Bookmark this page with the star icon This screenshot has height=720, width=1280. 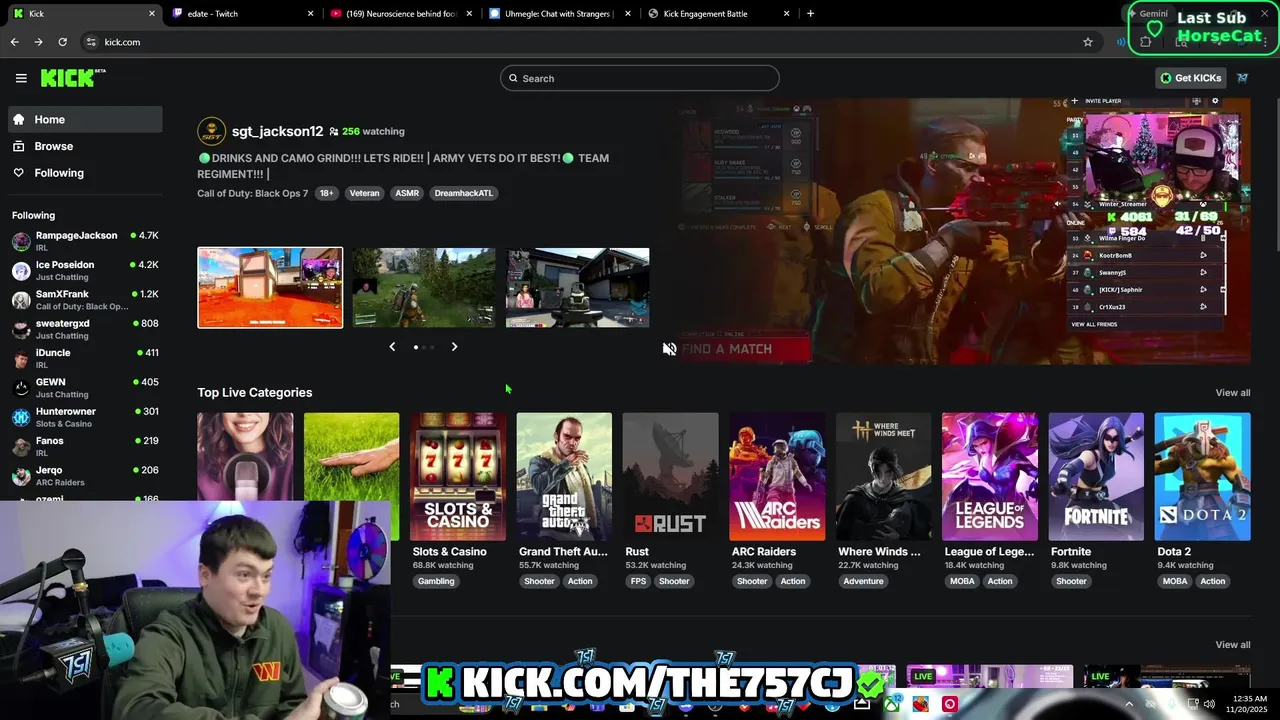(1088, 42)
